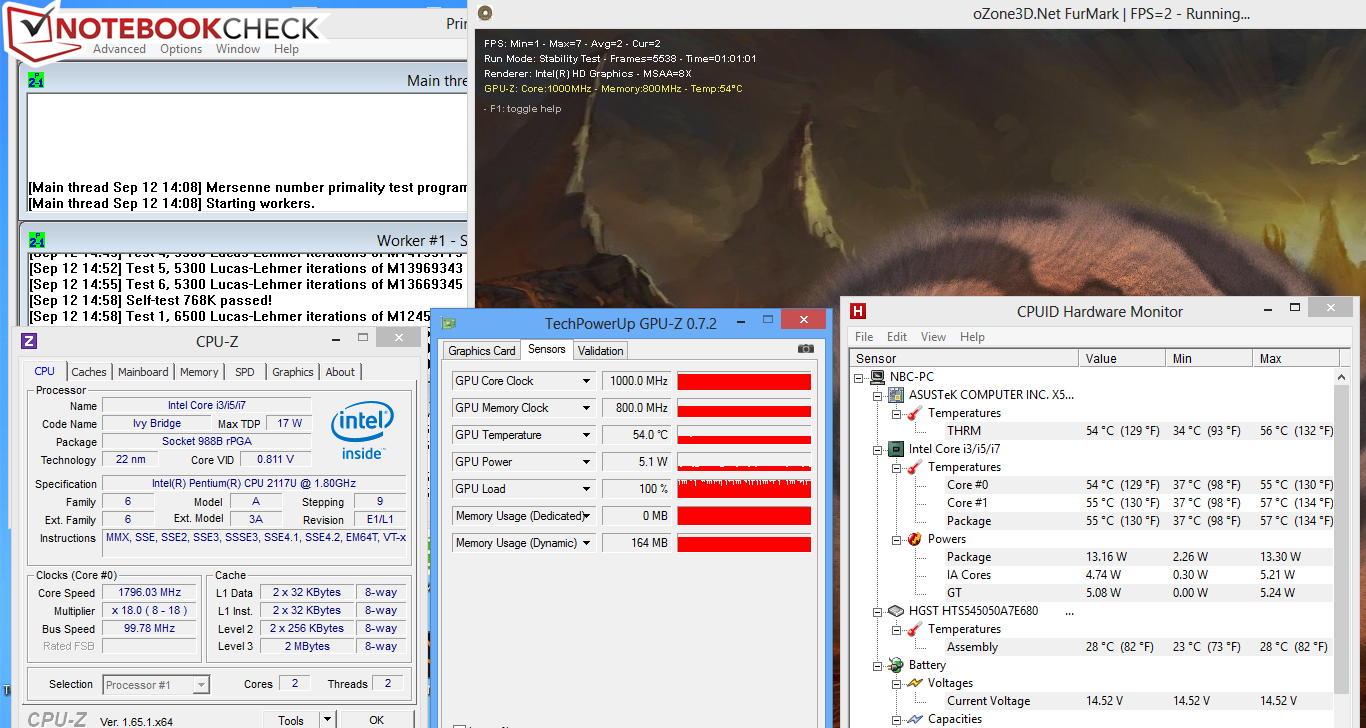Click the GPU Power history graph
1366x728 pixels.
pyautogui.click(x=744, y=462)
